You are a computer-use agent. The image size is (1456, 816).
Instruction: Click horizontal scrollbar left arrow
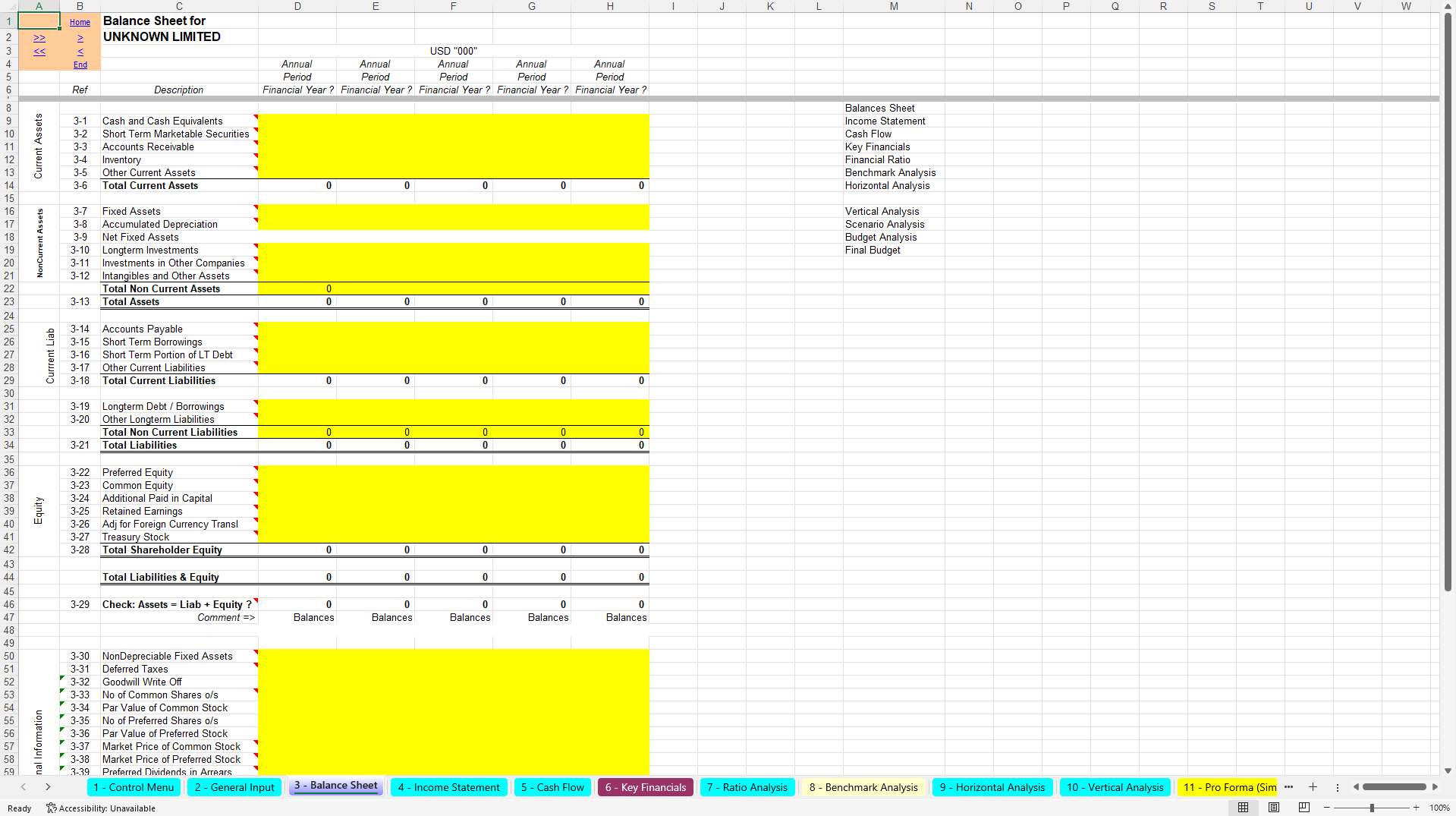click(x=1356, y=787)
